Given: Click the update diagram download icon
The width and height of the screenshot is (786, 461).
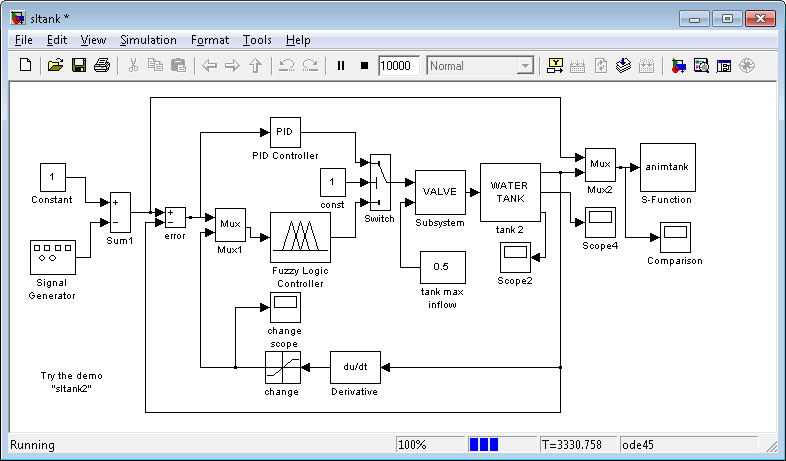Looking at the screenshot, I should click(623, 66).
